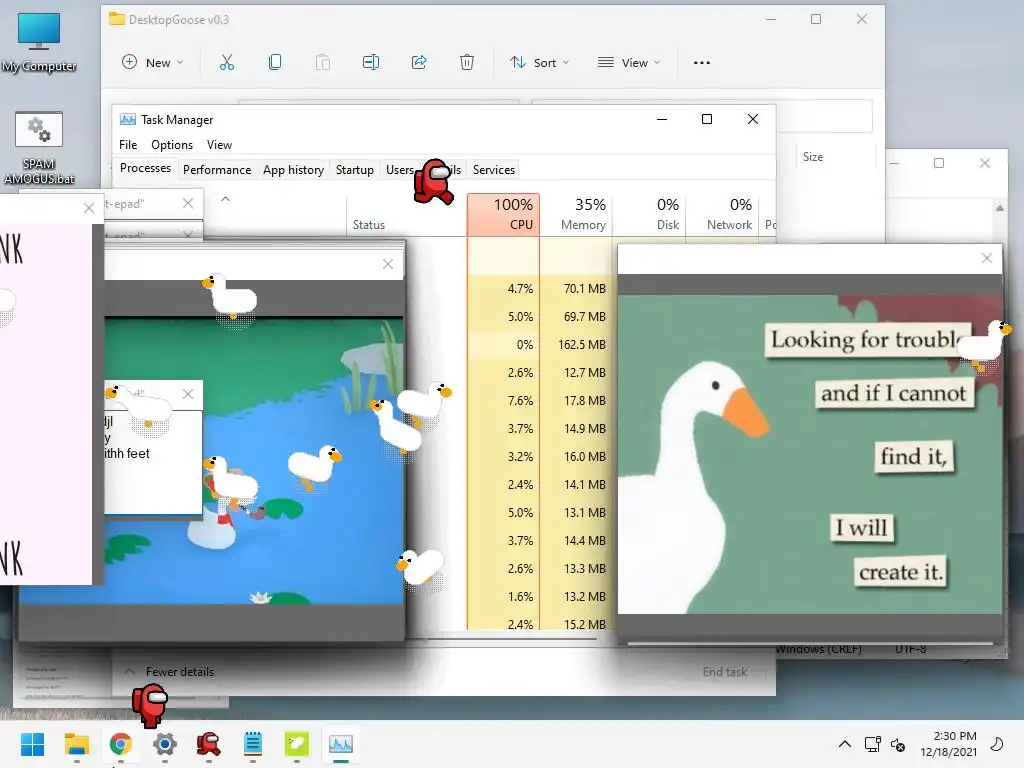Click the Size column header in Explorer
Viewport: 1024px width, 768px height.
coord(812,157)
